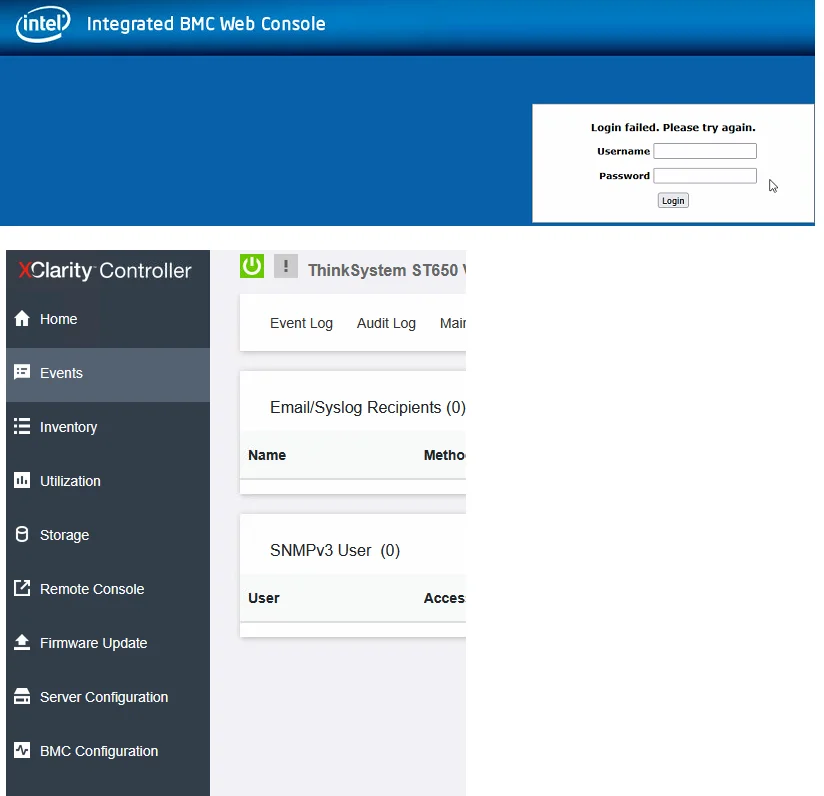Open Remote Console in the sidebar

click(x=108, y=589)
